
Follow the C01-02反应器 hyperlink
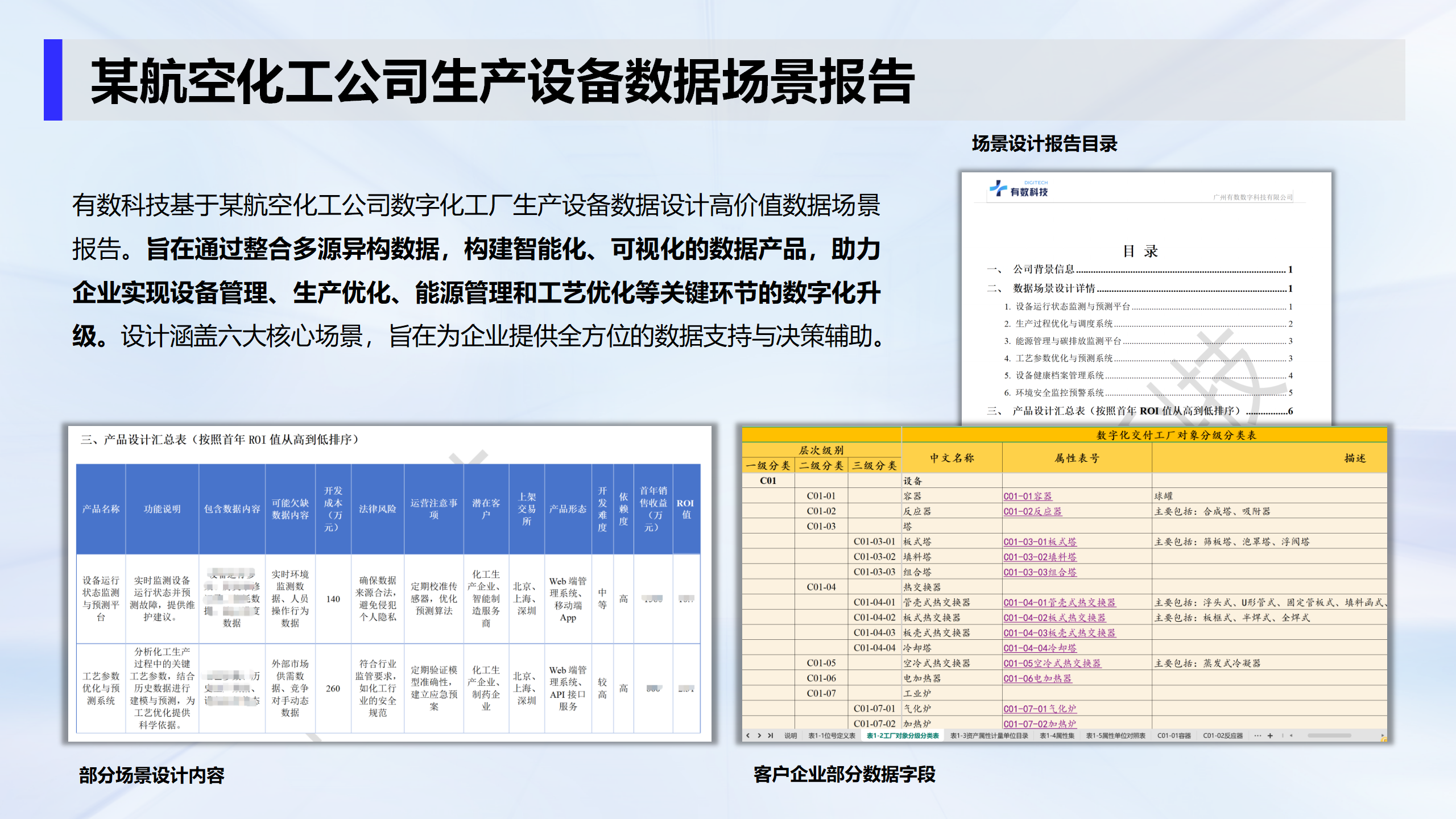coord(1032,511)
